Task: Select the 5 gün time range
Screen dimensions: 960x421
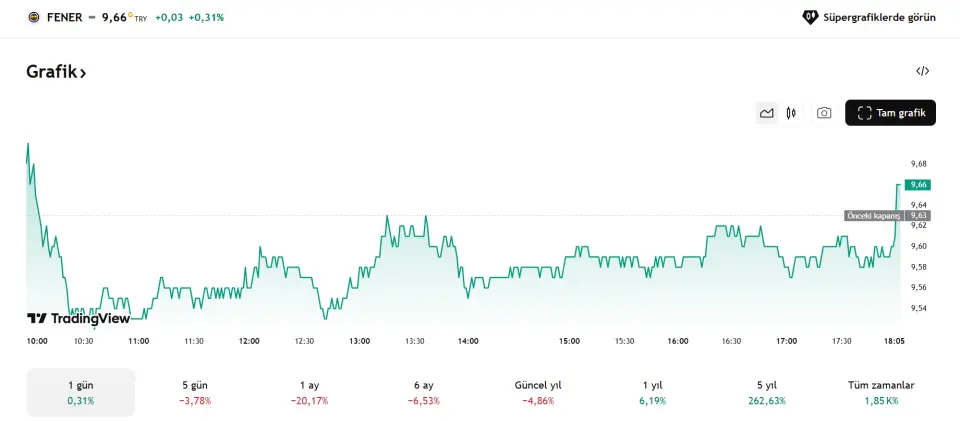Action: [195, 392]
